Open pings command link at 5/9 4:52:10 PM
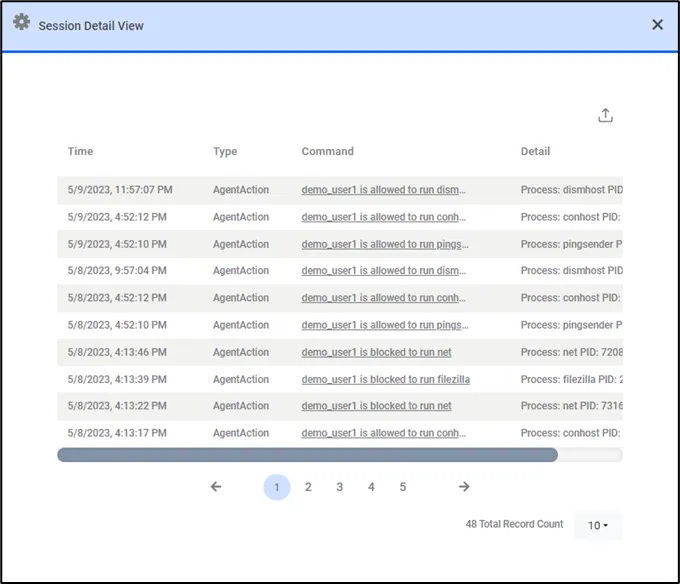The height and width of the screenshot is (584, 680). tap(385, 244)
